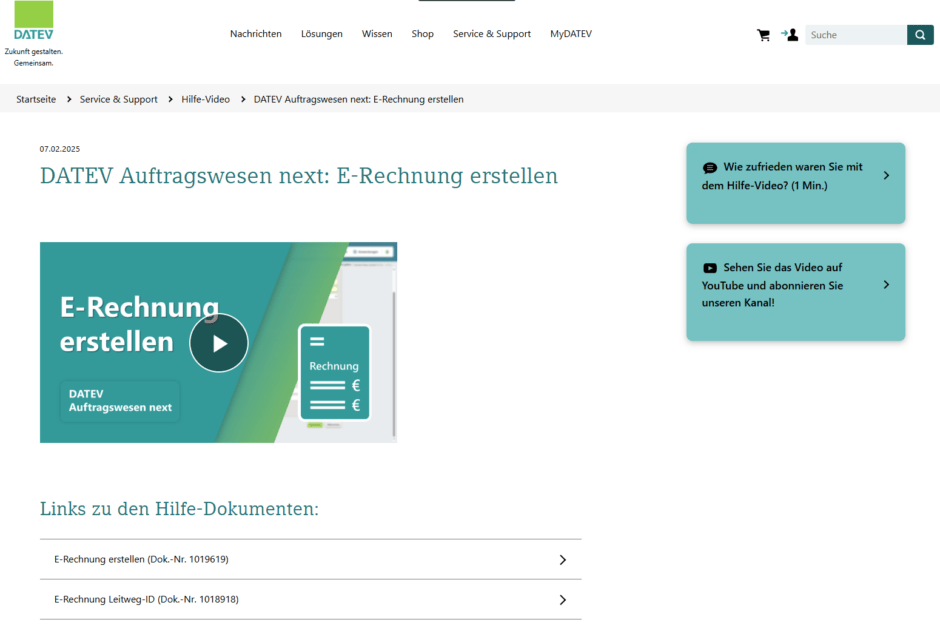The image size is (940, 628).
Task: Click the speech bubble feedback icon
Action: [x=710, y=168]
